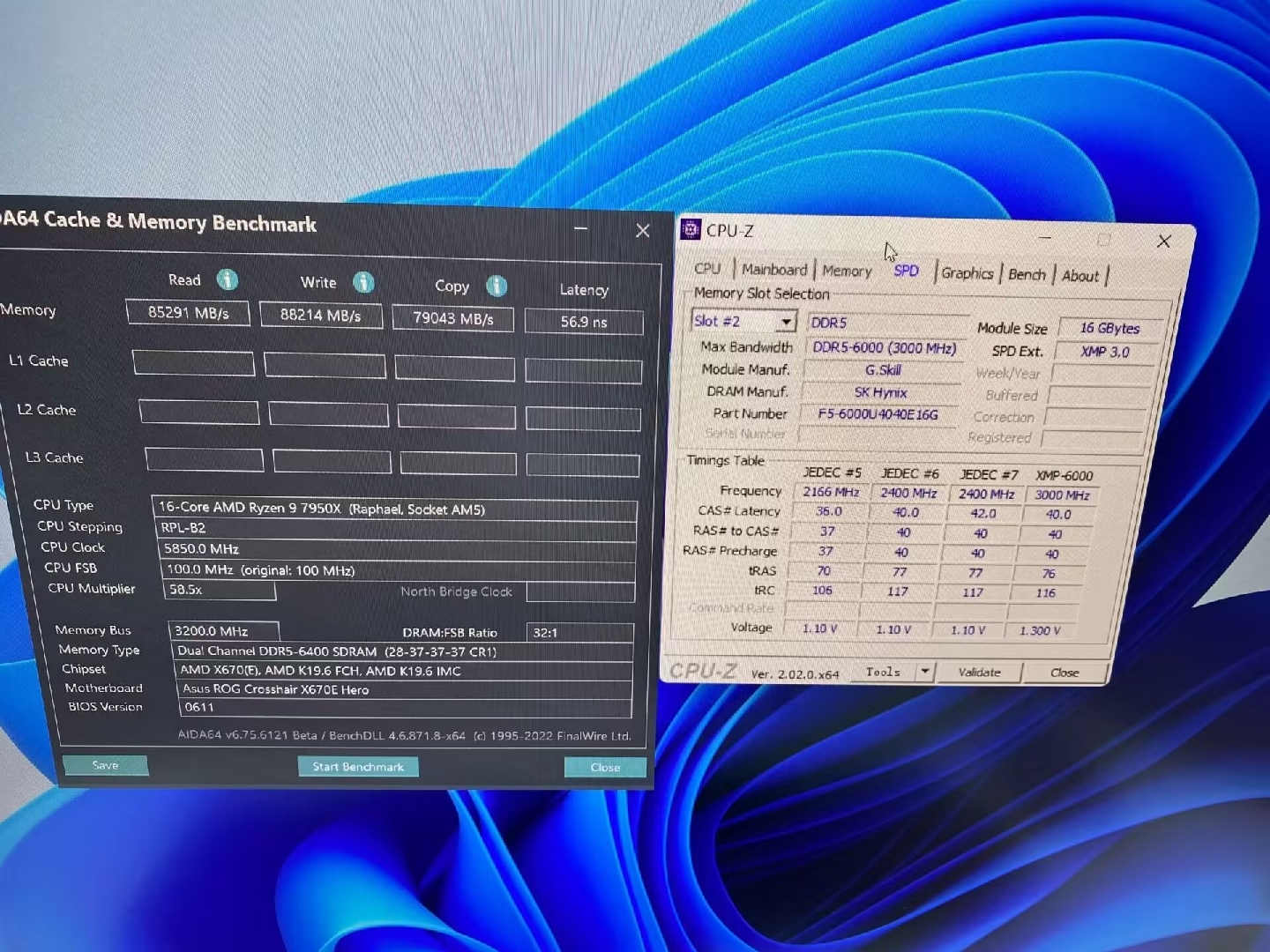Click the Motherboard field Asus ROG Crosshair
The image size is (1270, 952).
pos(405,689)
